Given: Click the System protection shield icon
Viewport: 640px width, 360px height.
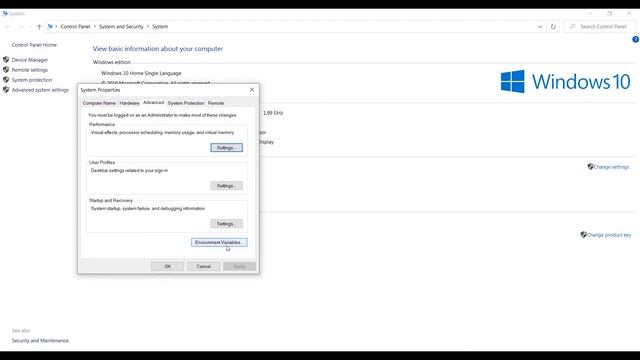Looking at the screenshot, I should (6, 80).
